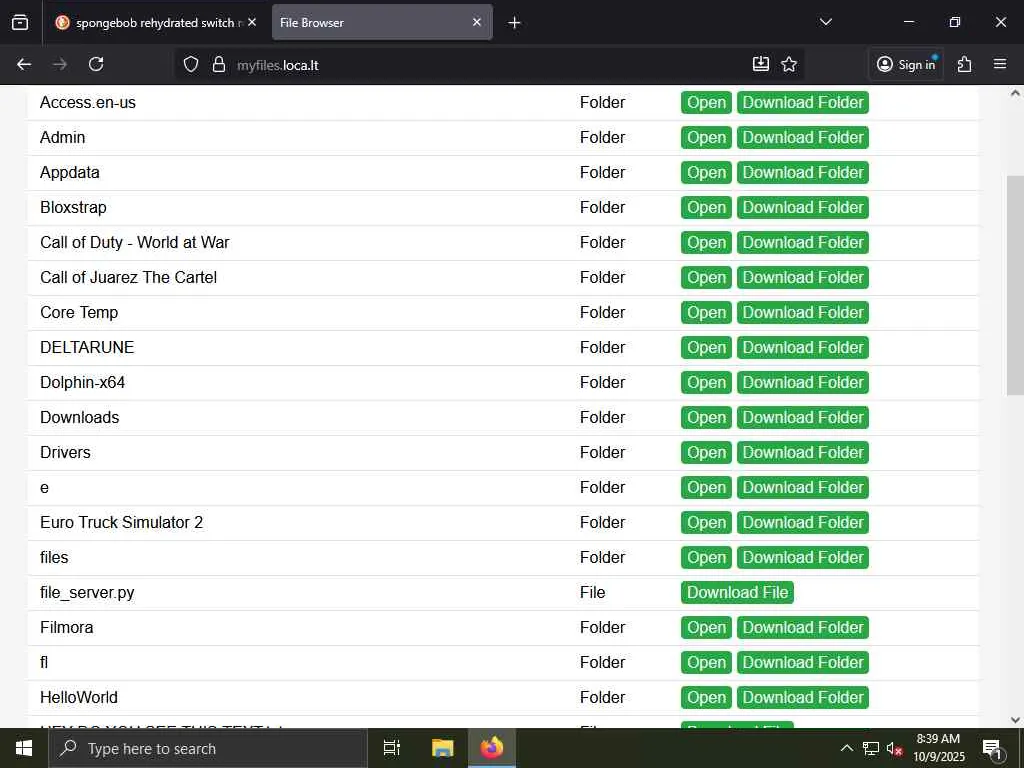
Task: Download the Downloads folder
Action: [803, 418]
